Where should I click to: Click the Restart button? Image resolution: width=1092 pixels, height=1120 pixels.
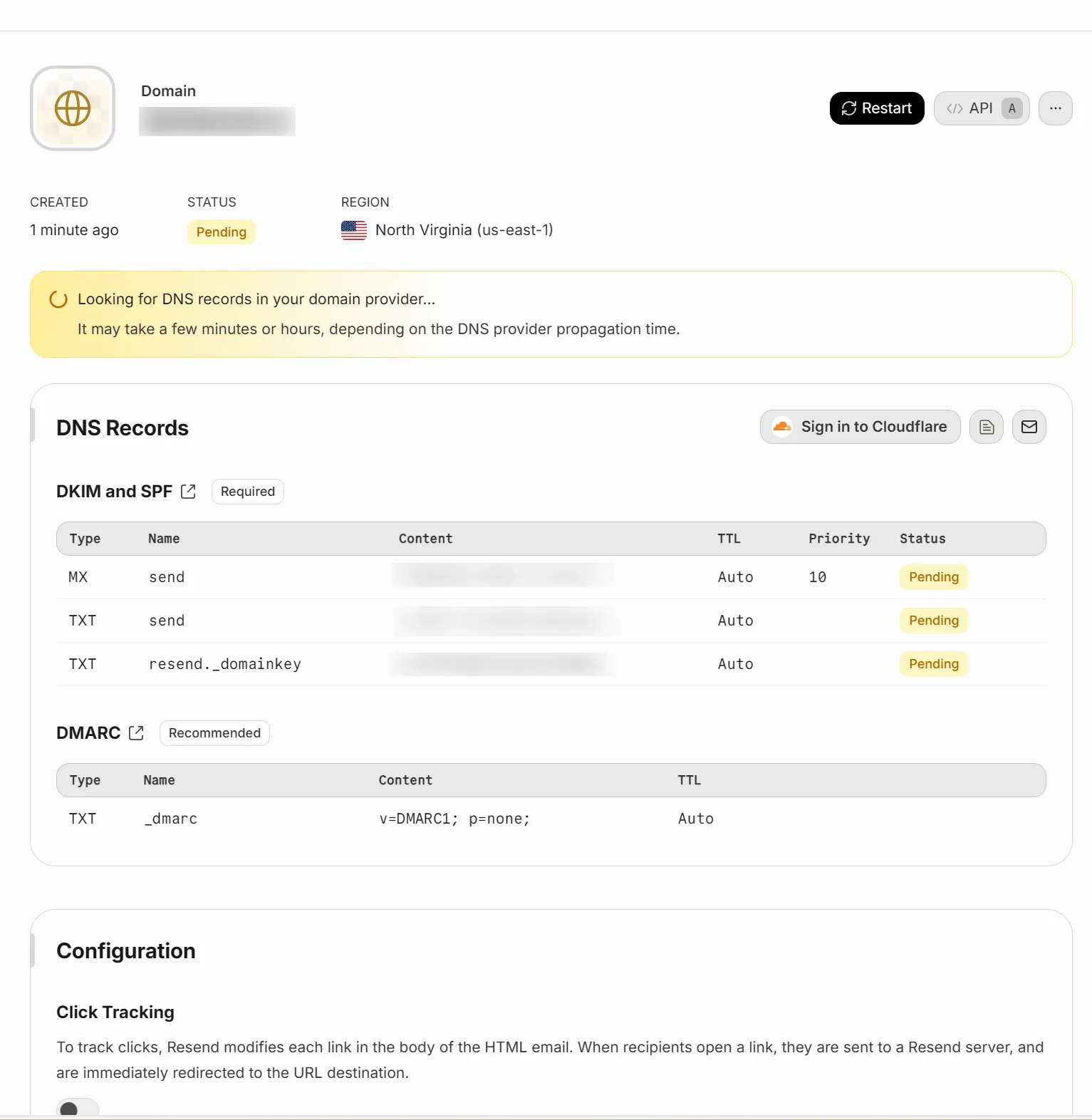[876, 108]
